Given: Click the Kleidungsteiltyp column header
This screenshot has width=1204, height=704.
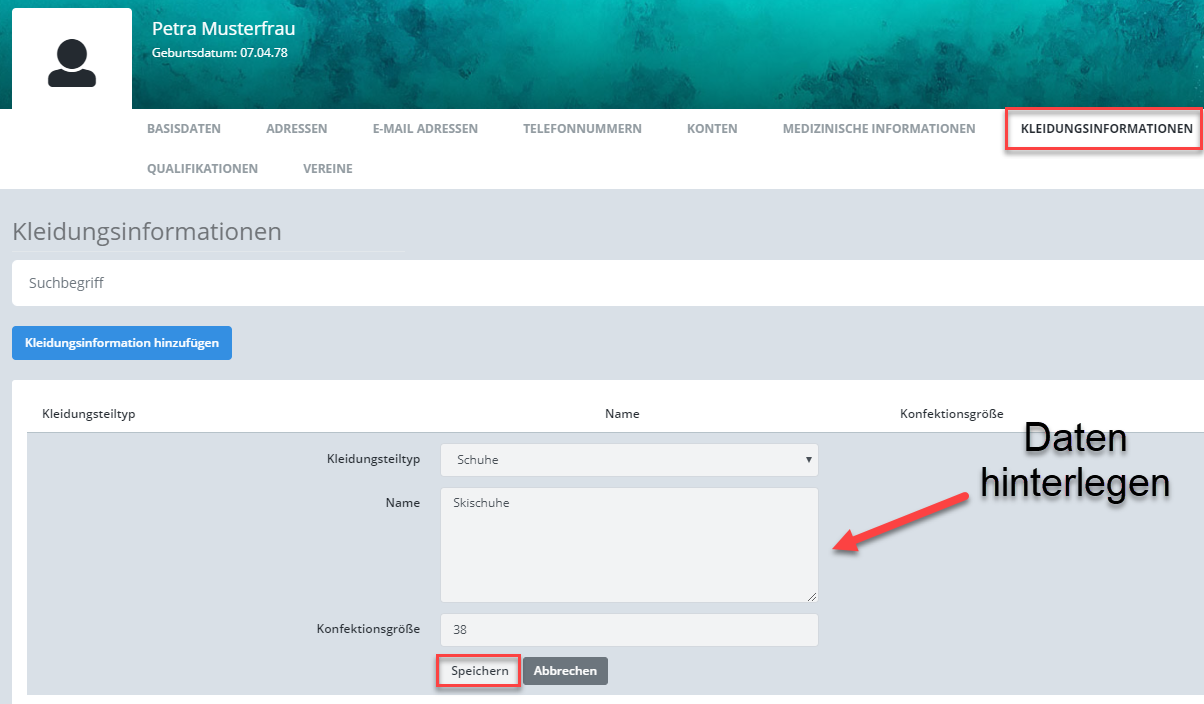Looking at the screenshot, I should coord(88,414).
